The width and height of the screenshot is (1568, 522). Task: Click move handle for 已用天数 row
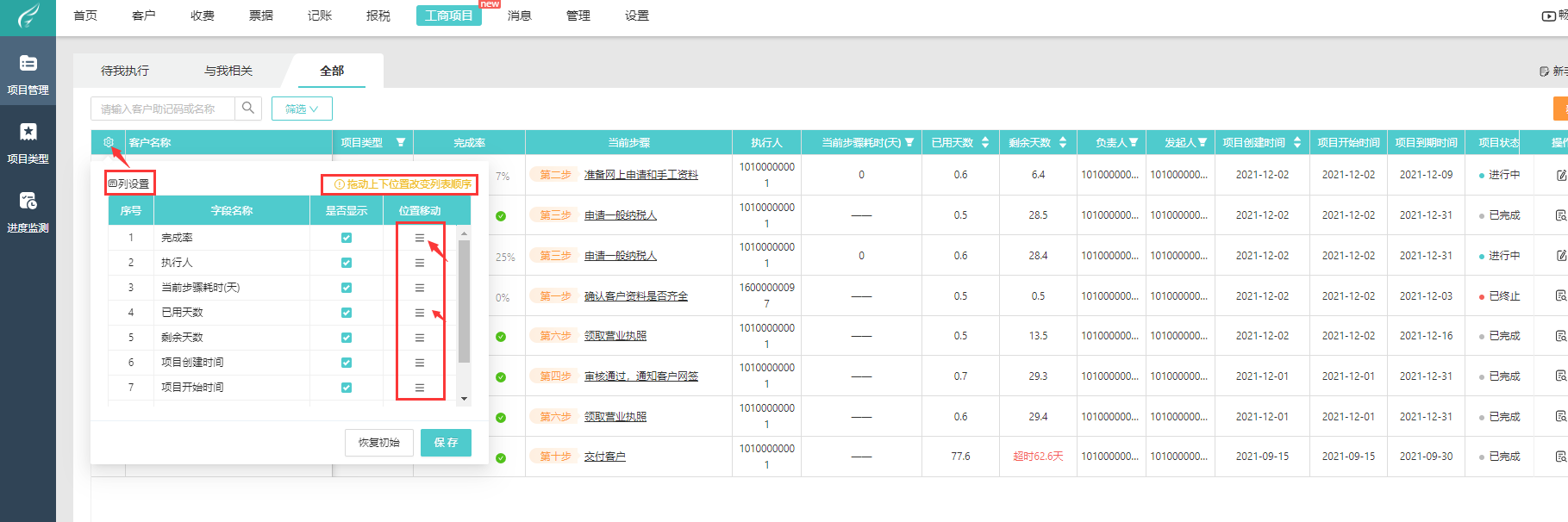tap(420, 313)
